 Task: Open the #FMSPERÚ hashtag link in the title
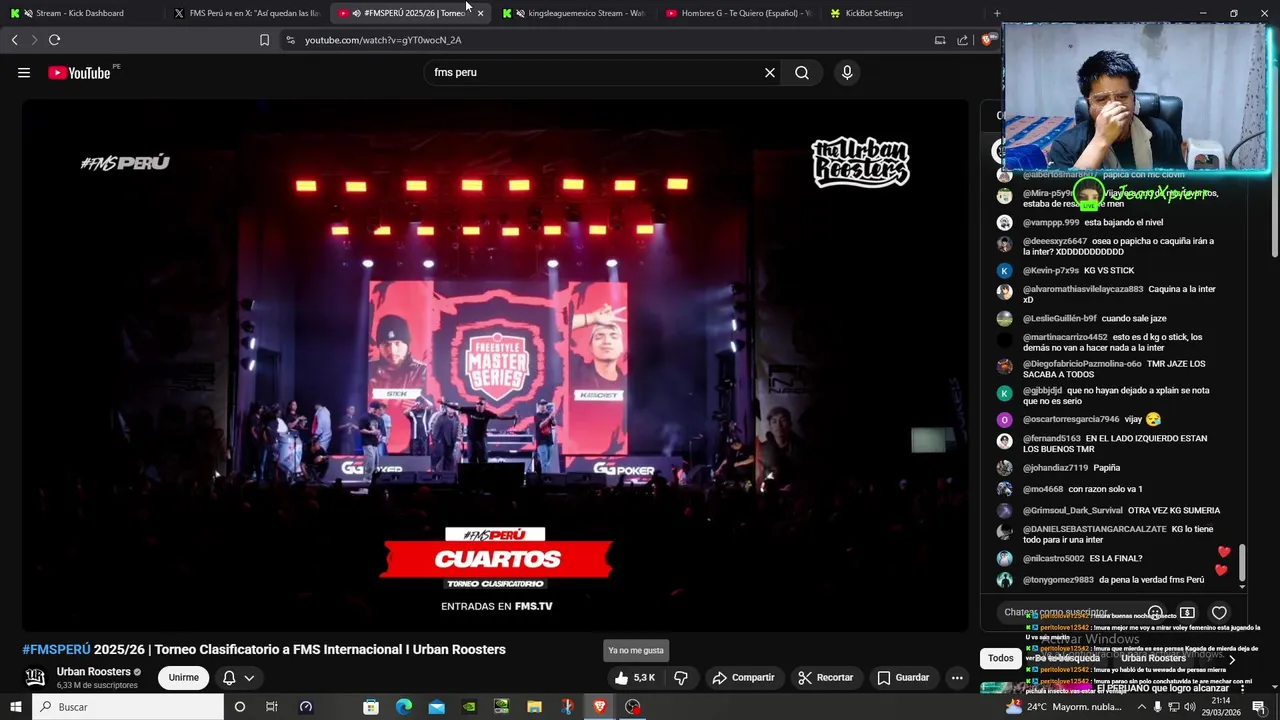[x=56, y=649]
